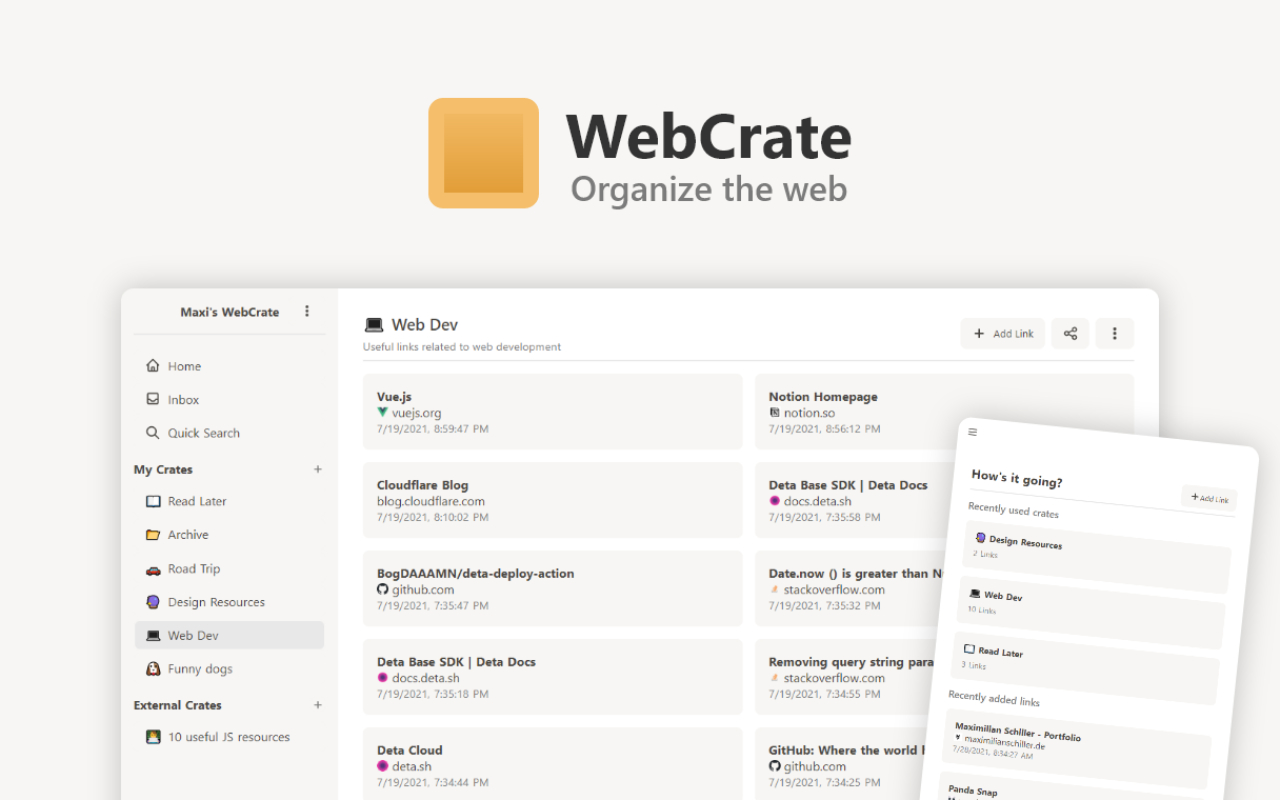Click the share icon for Web Dev crate
Image resolution: width=1280 pixels, height=800 pixels.
1070,333
